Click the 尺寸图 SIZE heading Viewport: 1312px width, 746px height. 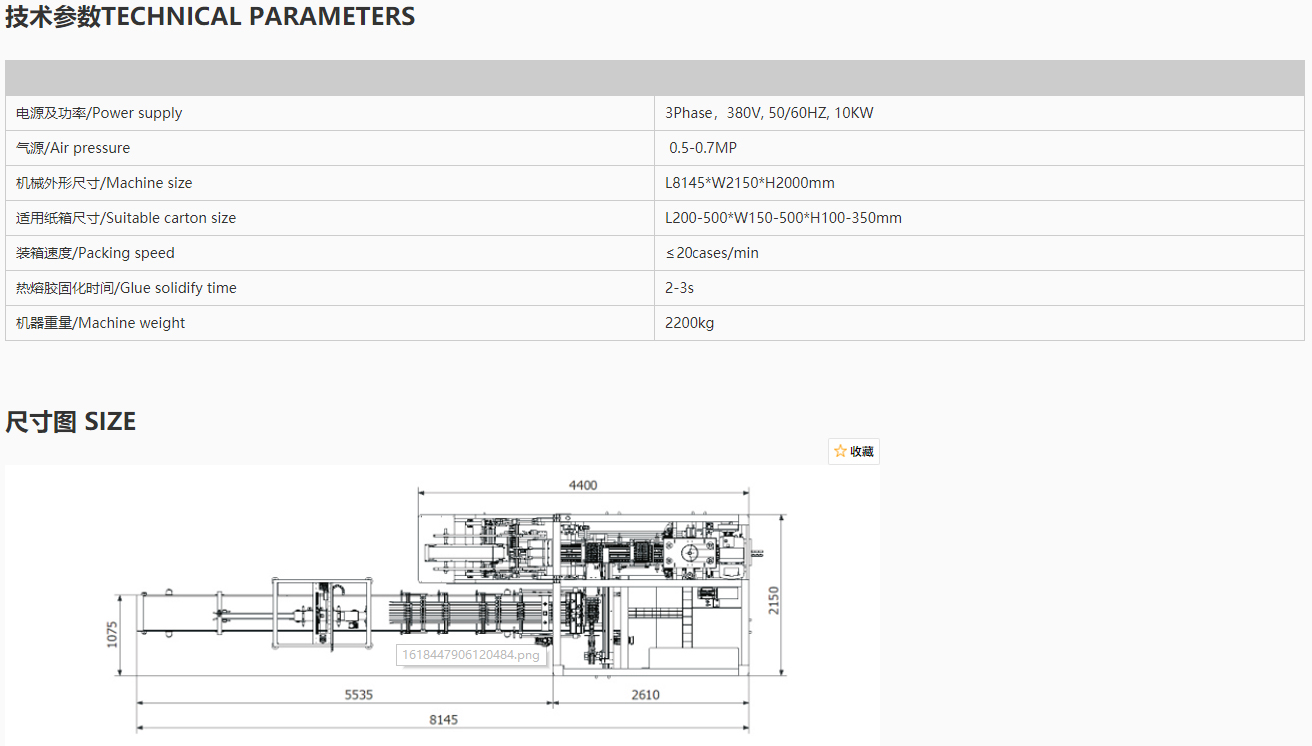71,422
